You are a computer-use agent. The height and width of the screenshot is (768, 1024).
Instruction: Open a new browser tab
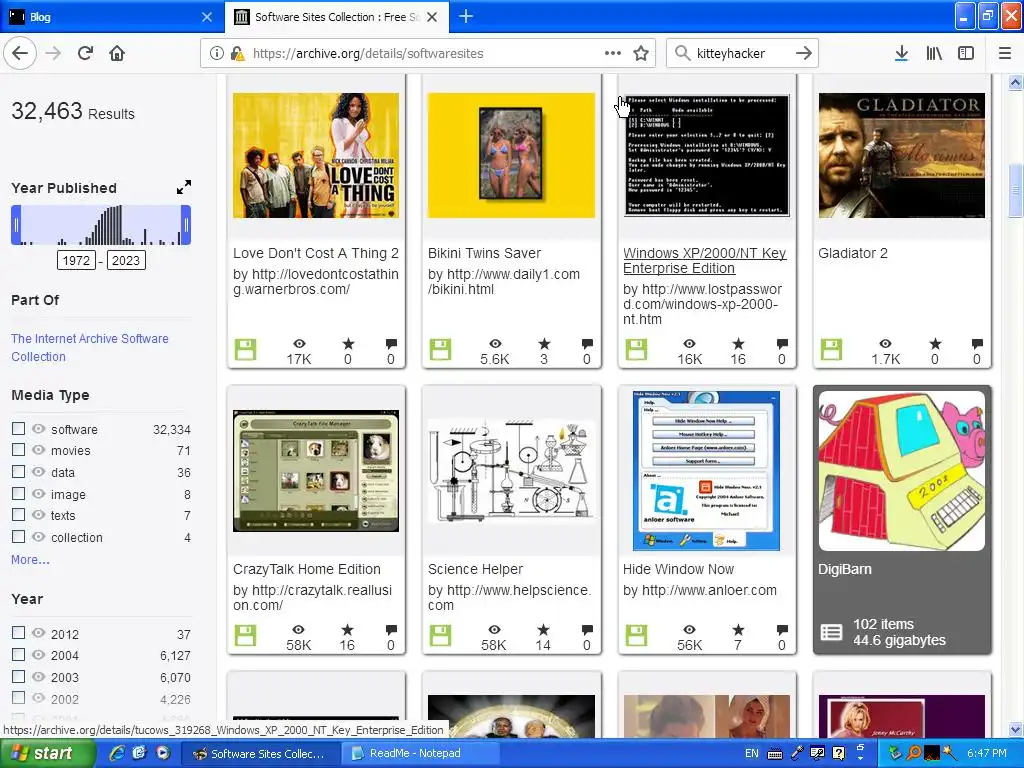click(x=466, y=16)
